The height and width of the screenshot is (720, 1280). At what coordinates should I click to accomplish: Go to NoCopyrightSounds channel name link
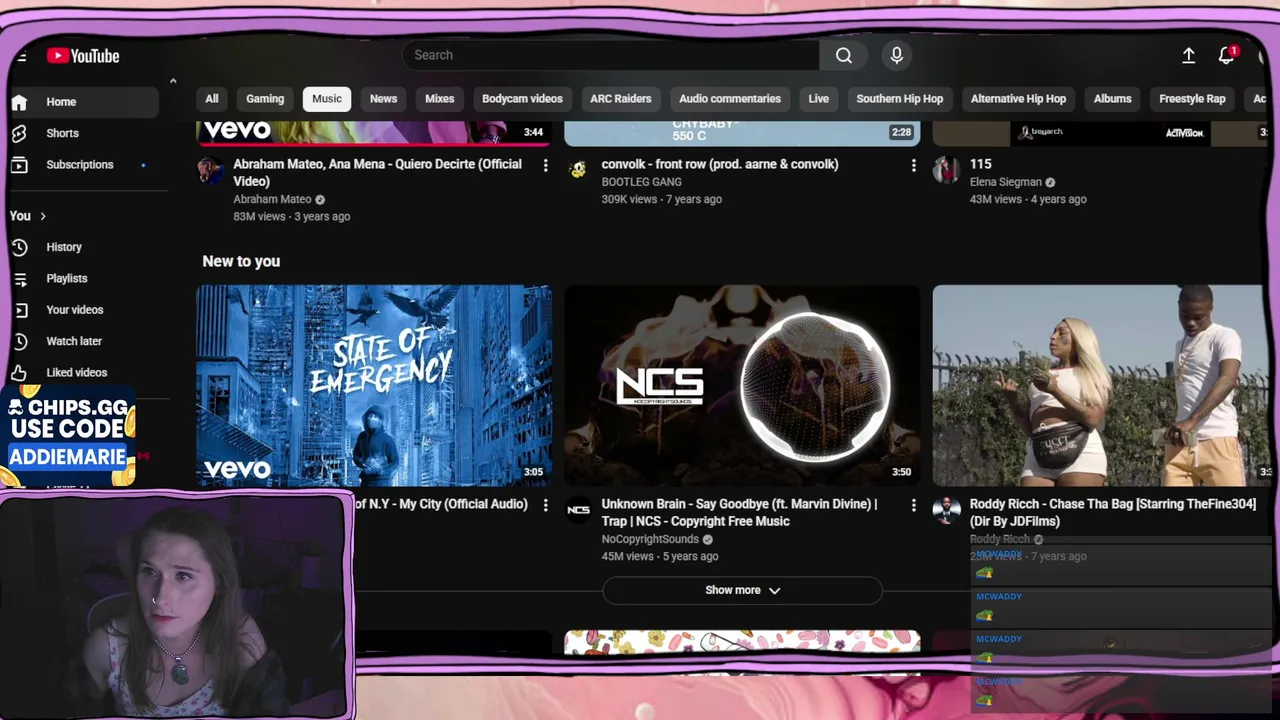(x=650, y=539)
